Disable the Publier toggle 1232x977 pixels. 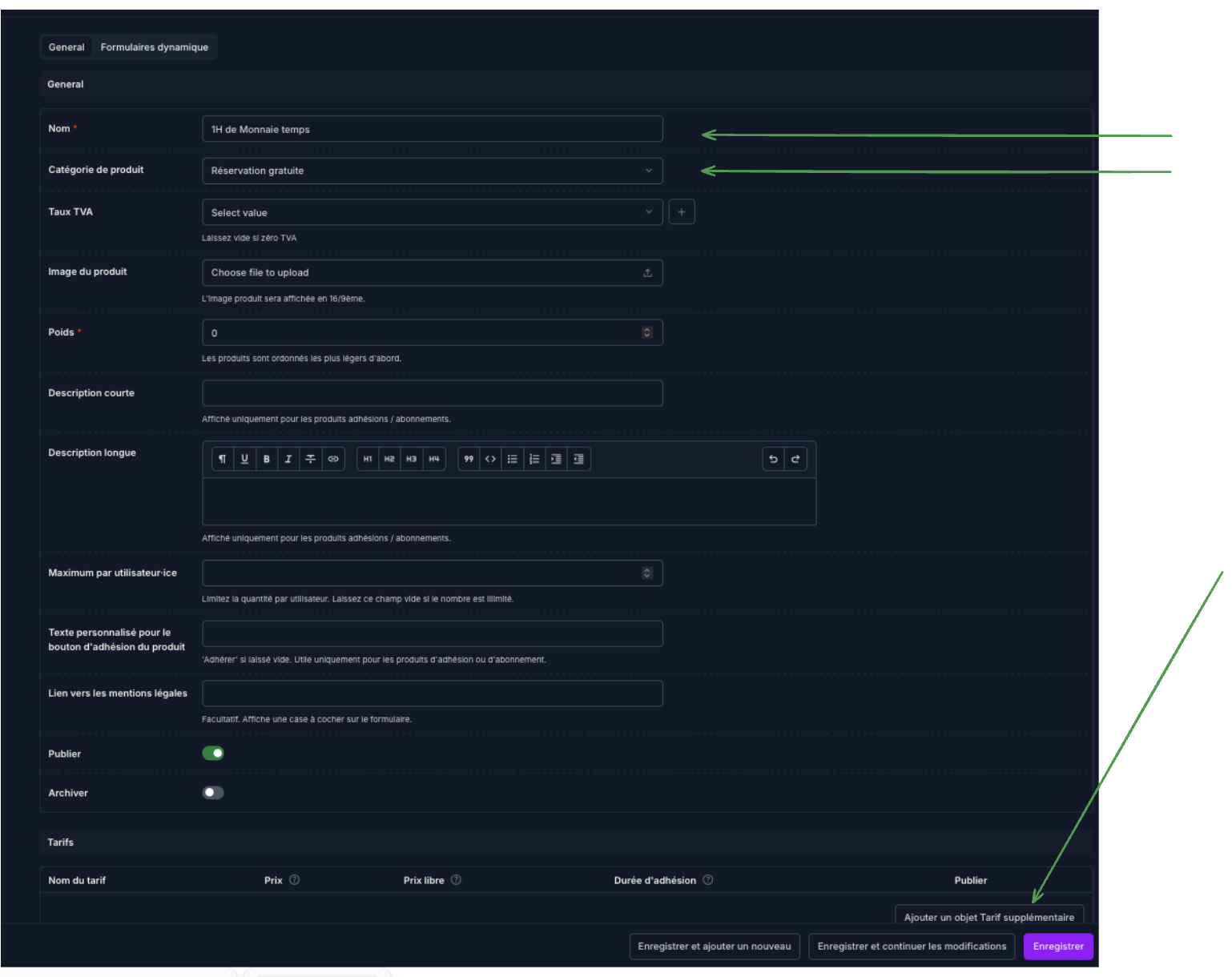point(213,753)
